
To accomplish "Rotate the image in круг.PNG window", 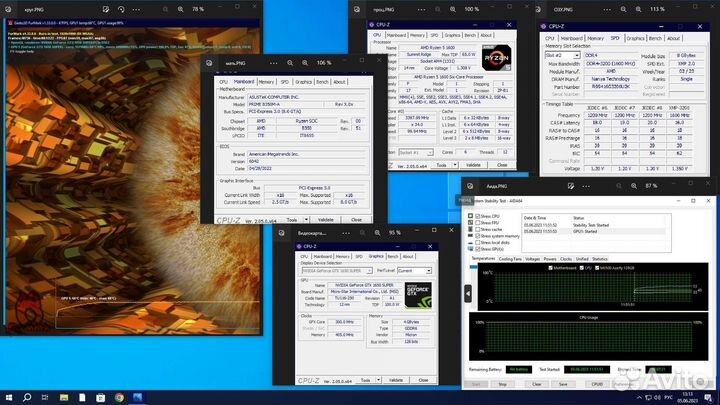I will click(x=121, y=9).
